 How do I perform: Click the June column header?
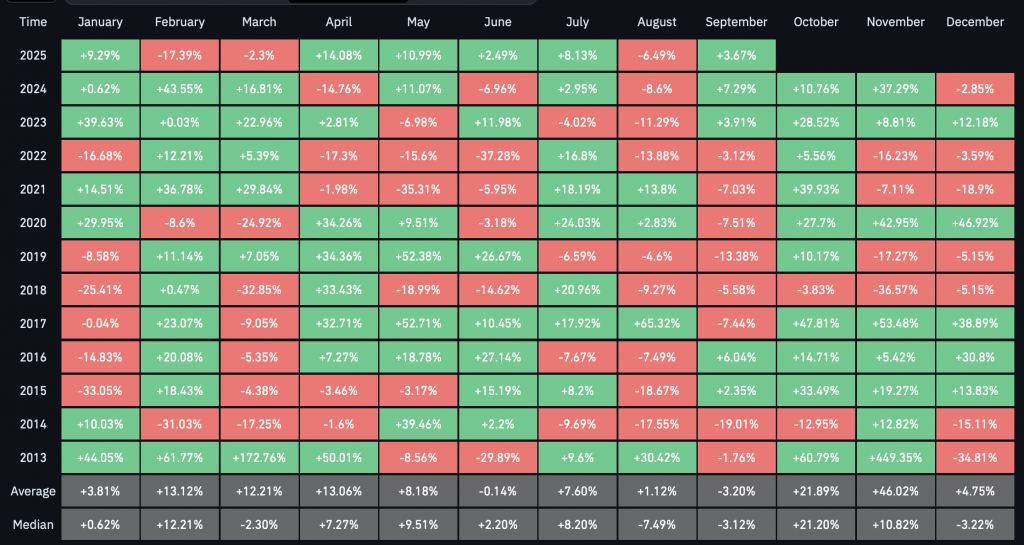coord(497,22)
